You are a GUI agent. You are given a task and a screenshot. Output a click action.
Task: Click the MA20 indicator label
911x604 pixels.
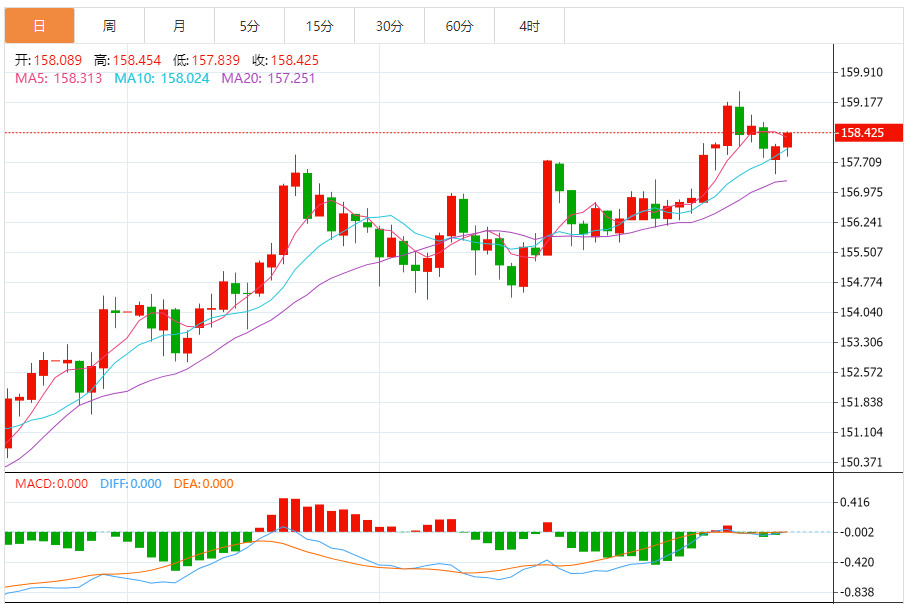click(x=268, y=78)
